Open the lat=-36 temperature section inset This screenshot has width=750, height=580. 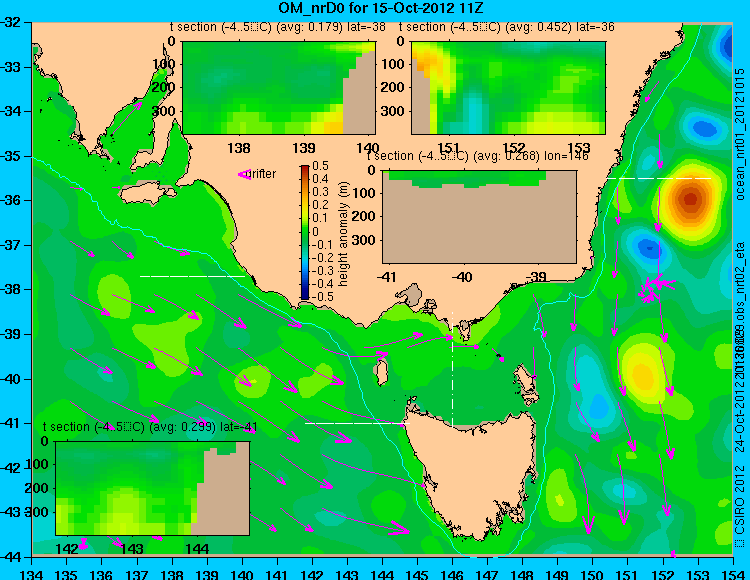[x=508, y=88]
